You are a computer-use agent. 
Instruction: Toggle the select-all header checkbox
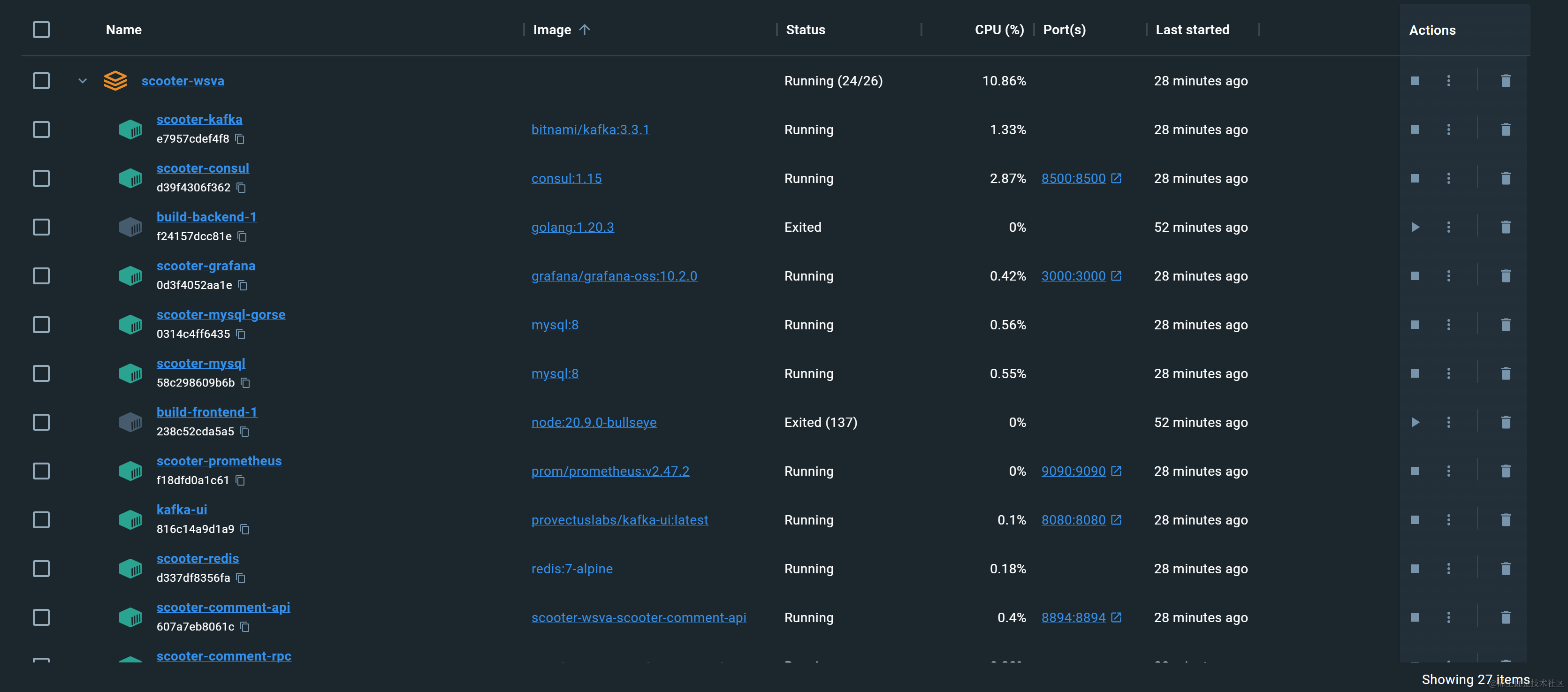click(x=41, y=30)
